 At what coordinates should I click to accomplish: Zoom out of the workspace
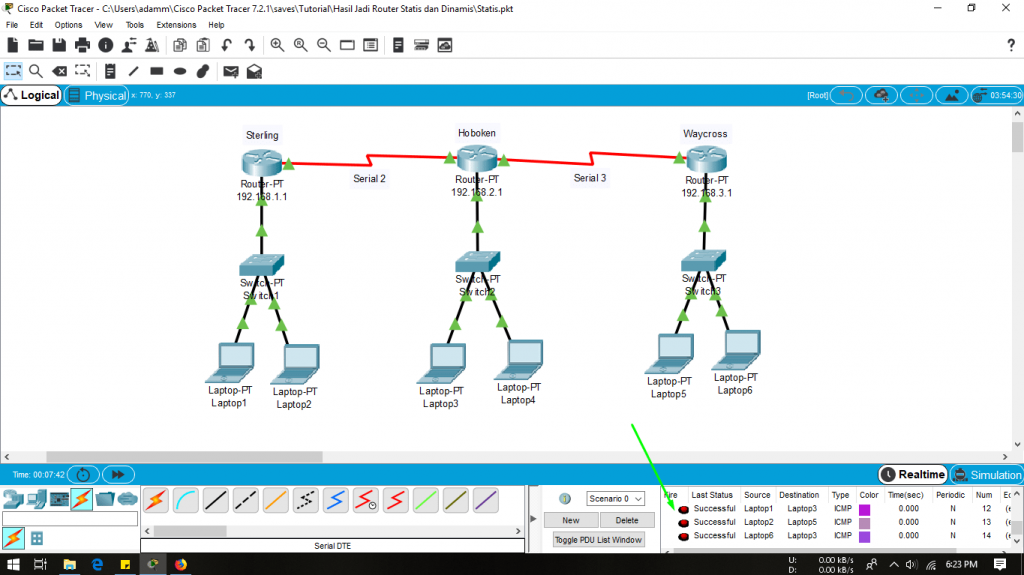(x=323, y=45)
